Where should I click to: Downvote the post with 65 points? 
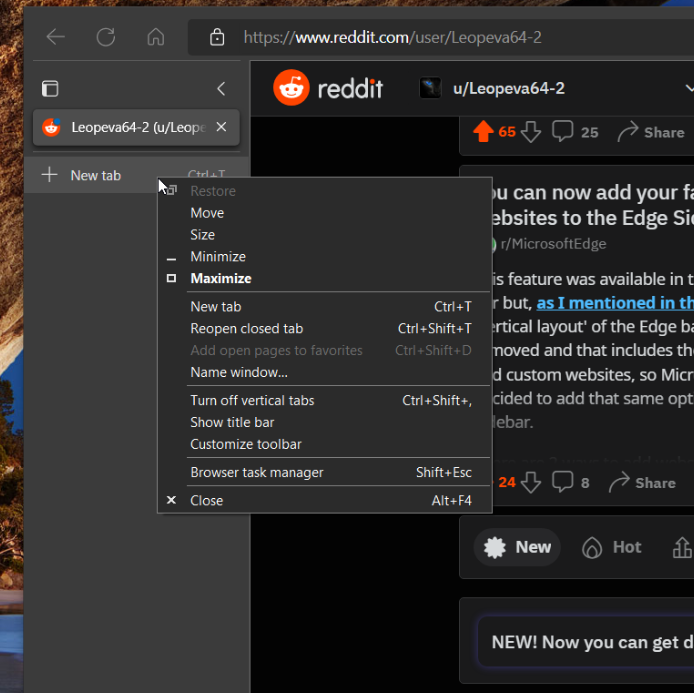click(531, 132)
